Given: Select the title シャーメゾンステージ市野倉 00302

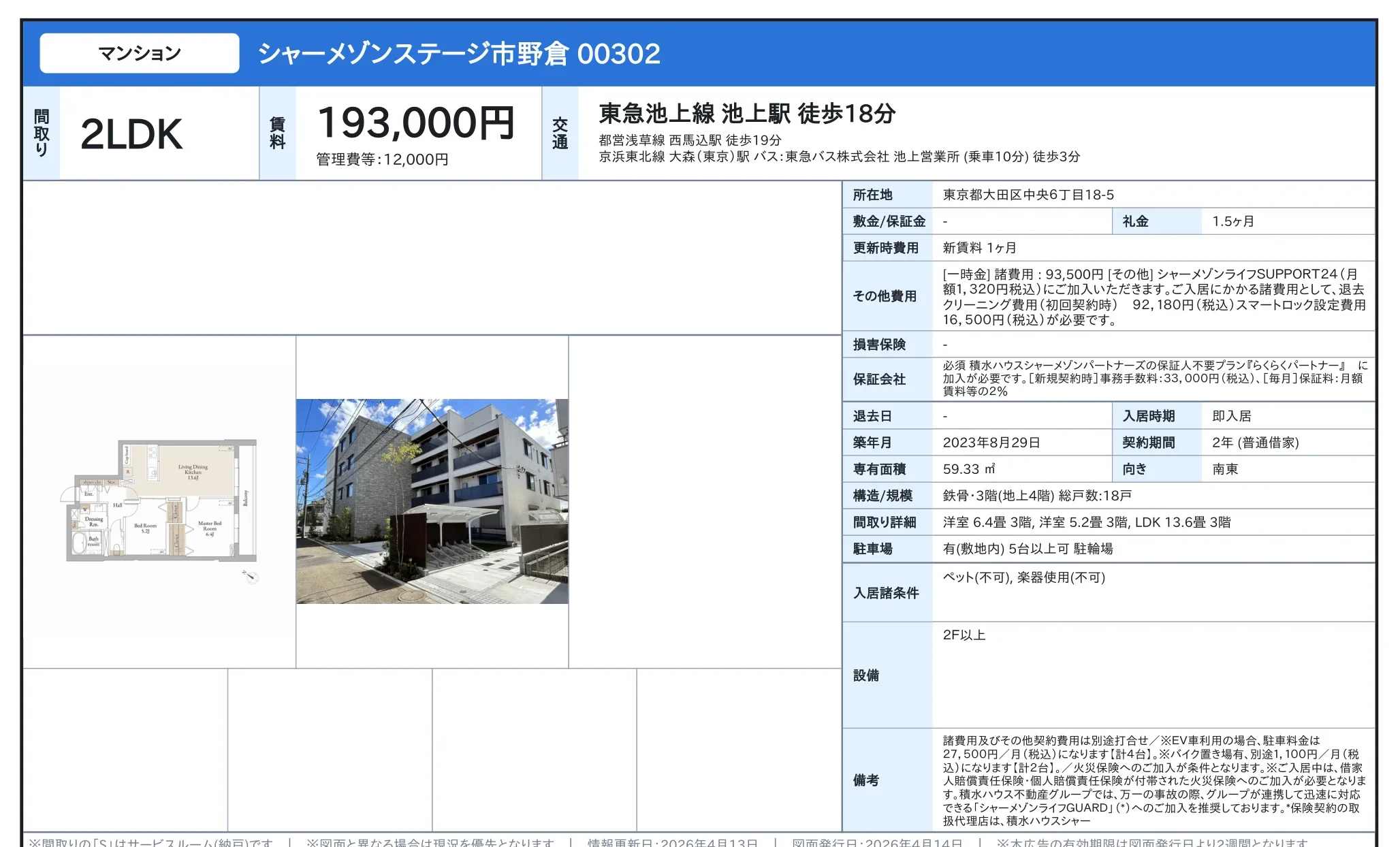Looking at the screenshot, I should 459,54.
